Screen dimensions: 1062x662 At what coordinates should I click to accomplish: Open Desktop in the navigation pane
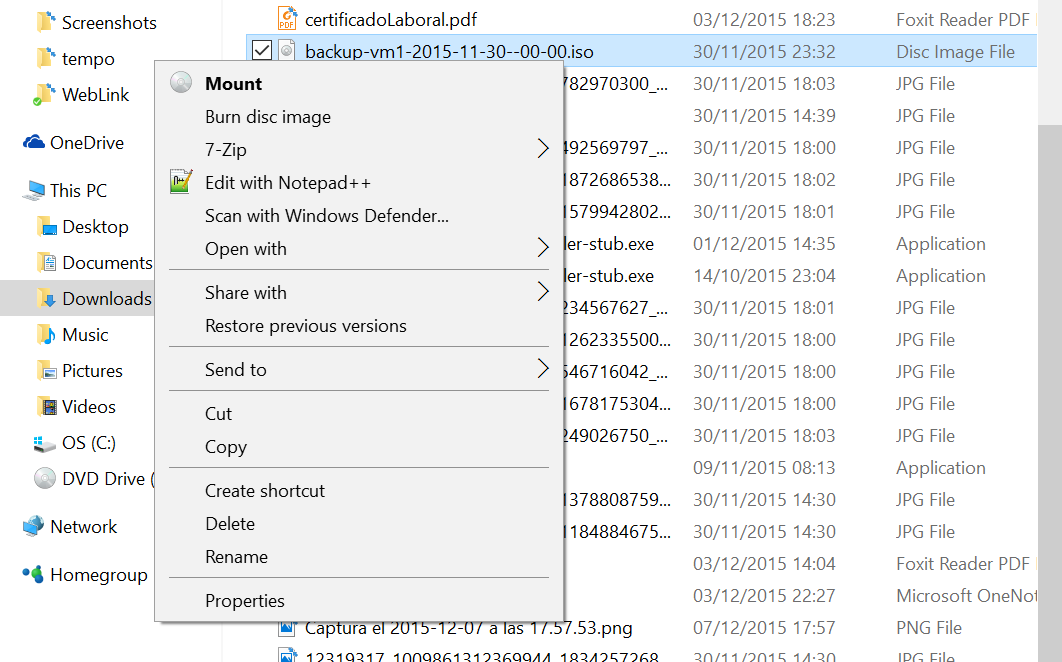95,227
